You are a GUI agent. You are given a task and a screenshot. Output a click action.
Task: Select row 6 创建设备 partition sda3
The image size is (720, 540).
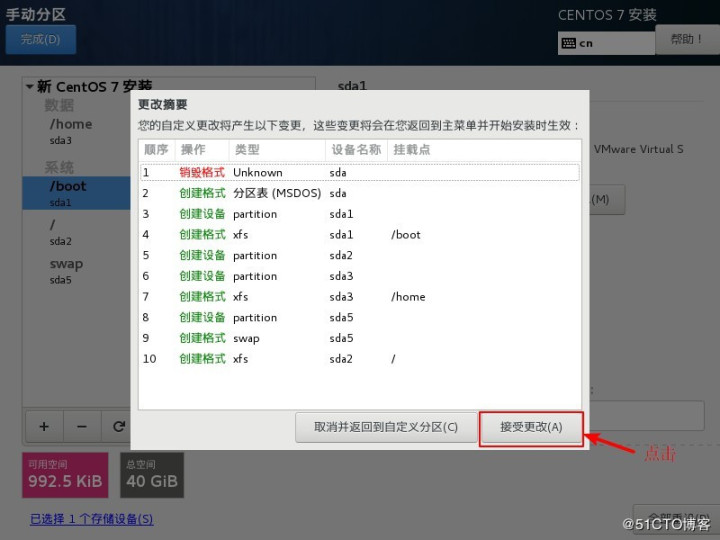pyautogui.click(x=360, y=276)
